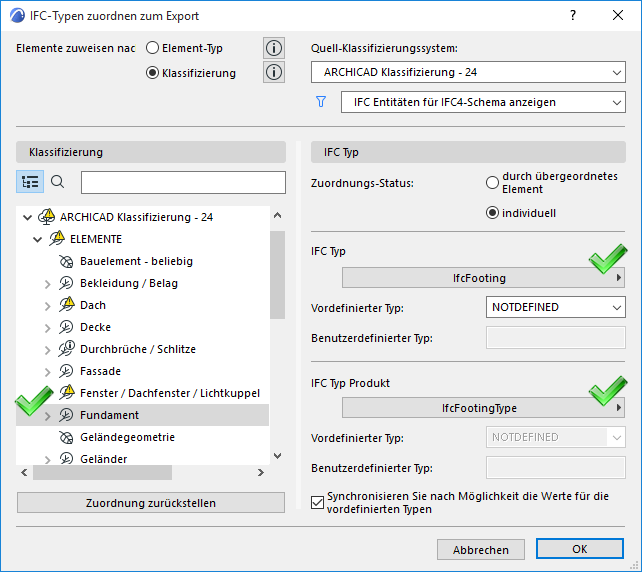The image size is (642, 572).
Task: Click the Fassade classification icon
Action: (67, 371)
